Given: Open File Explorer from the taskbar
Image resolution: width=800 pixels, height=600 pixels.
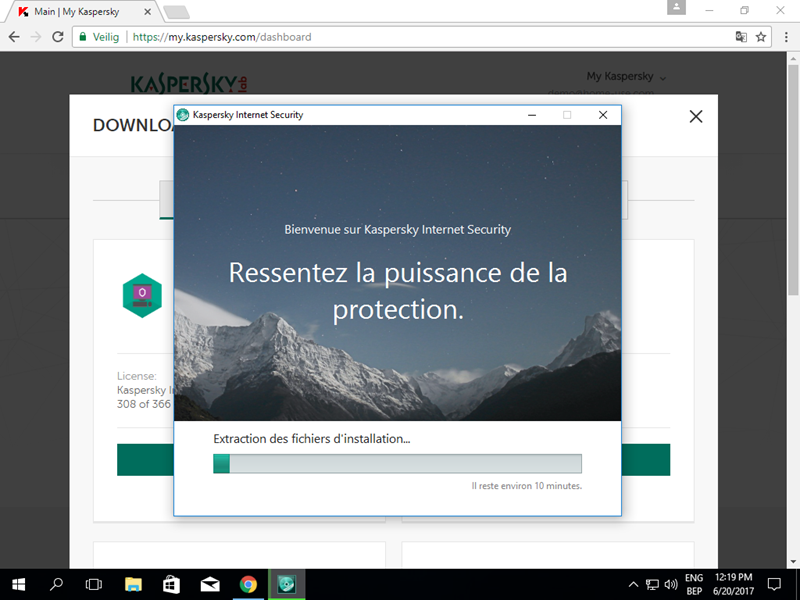Looking at the screenshot, I should (x=133, y=584).
